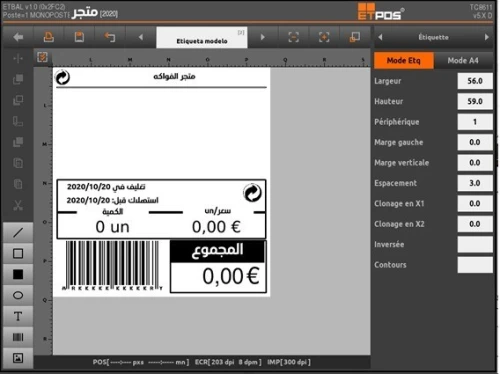This screenshot has width=500, height=374.
Task: Edit the Périphérique value field
Action: (475, 122)
